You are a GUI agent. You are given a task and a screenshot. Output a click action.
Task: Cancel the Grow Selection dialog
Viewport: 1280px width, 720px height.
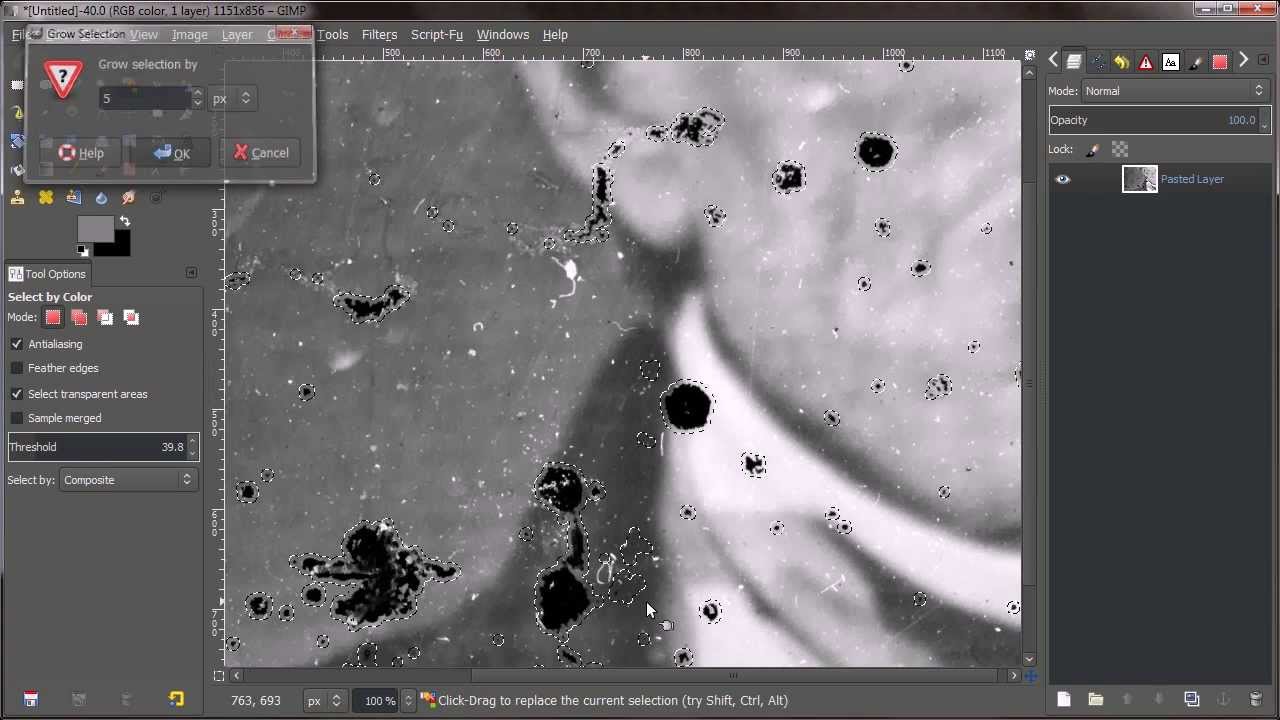click(x=260, y=153)
